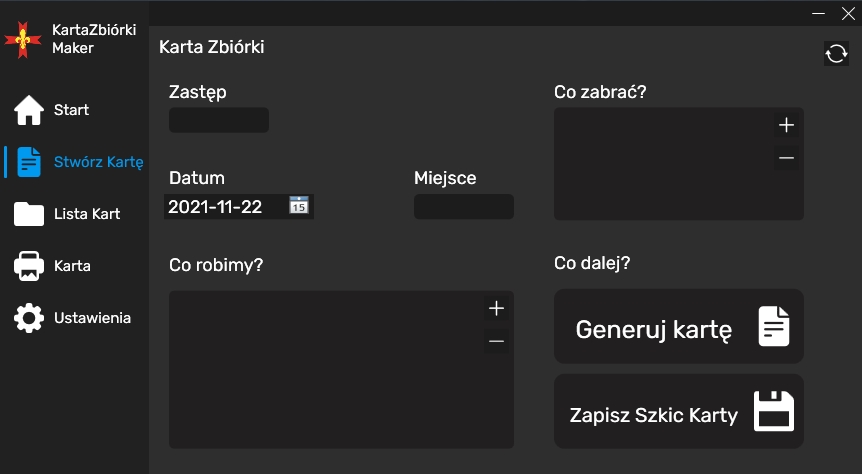The width and height of the screenshot is (862, 474).
Task: Focus the Zastęp input field
Action: [219, 120]
